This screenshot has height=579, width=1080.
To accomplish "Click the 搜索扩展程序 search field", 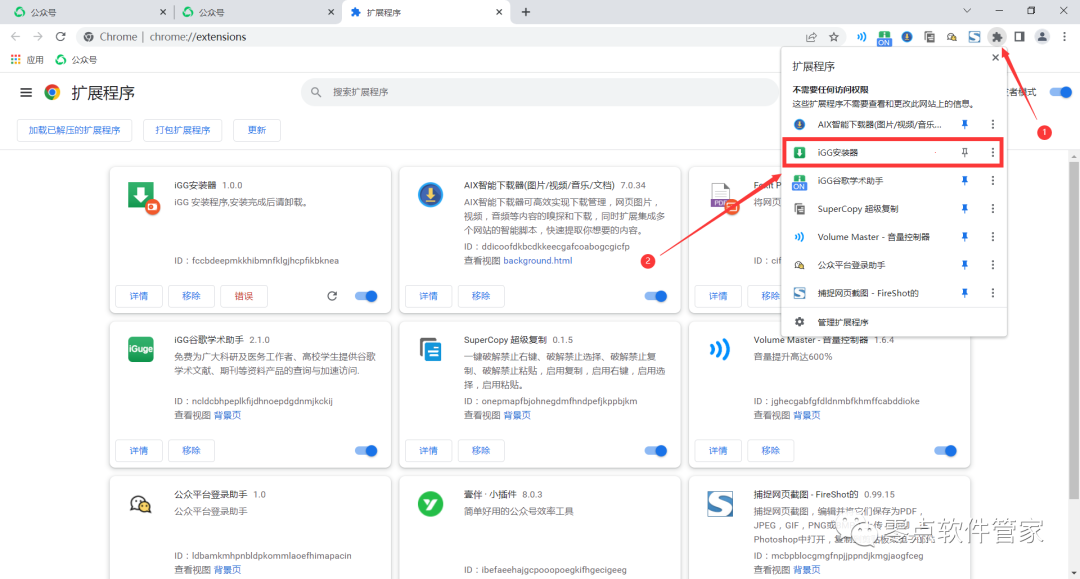I will pyautogui.click(x=539, y=92).
